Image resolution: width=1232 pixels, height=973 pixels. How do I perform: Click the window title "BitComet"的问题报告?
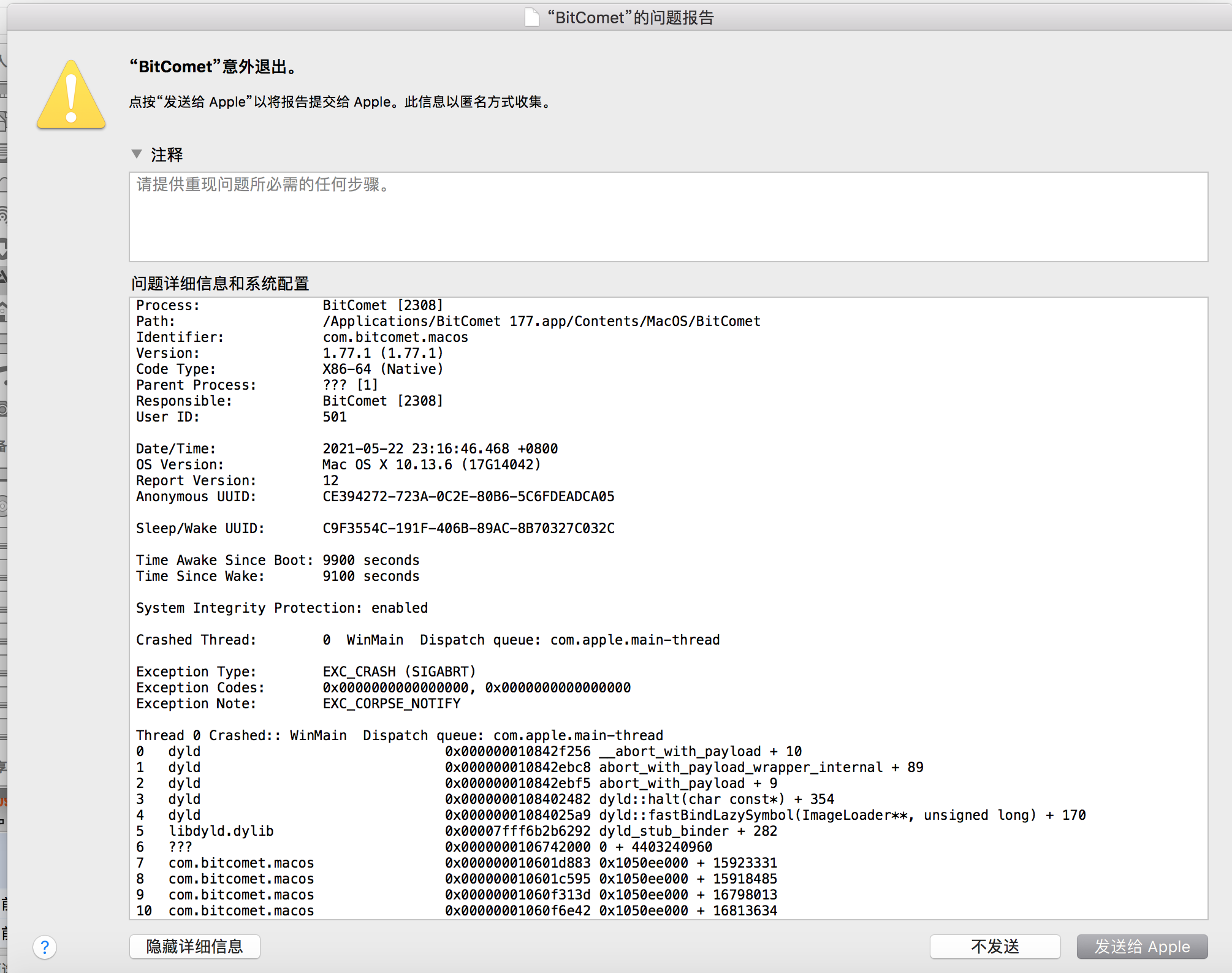(631, 17)
